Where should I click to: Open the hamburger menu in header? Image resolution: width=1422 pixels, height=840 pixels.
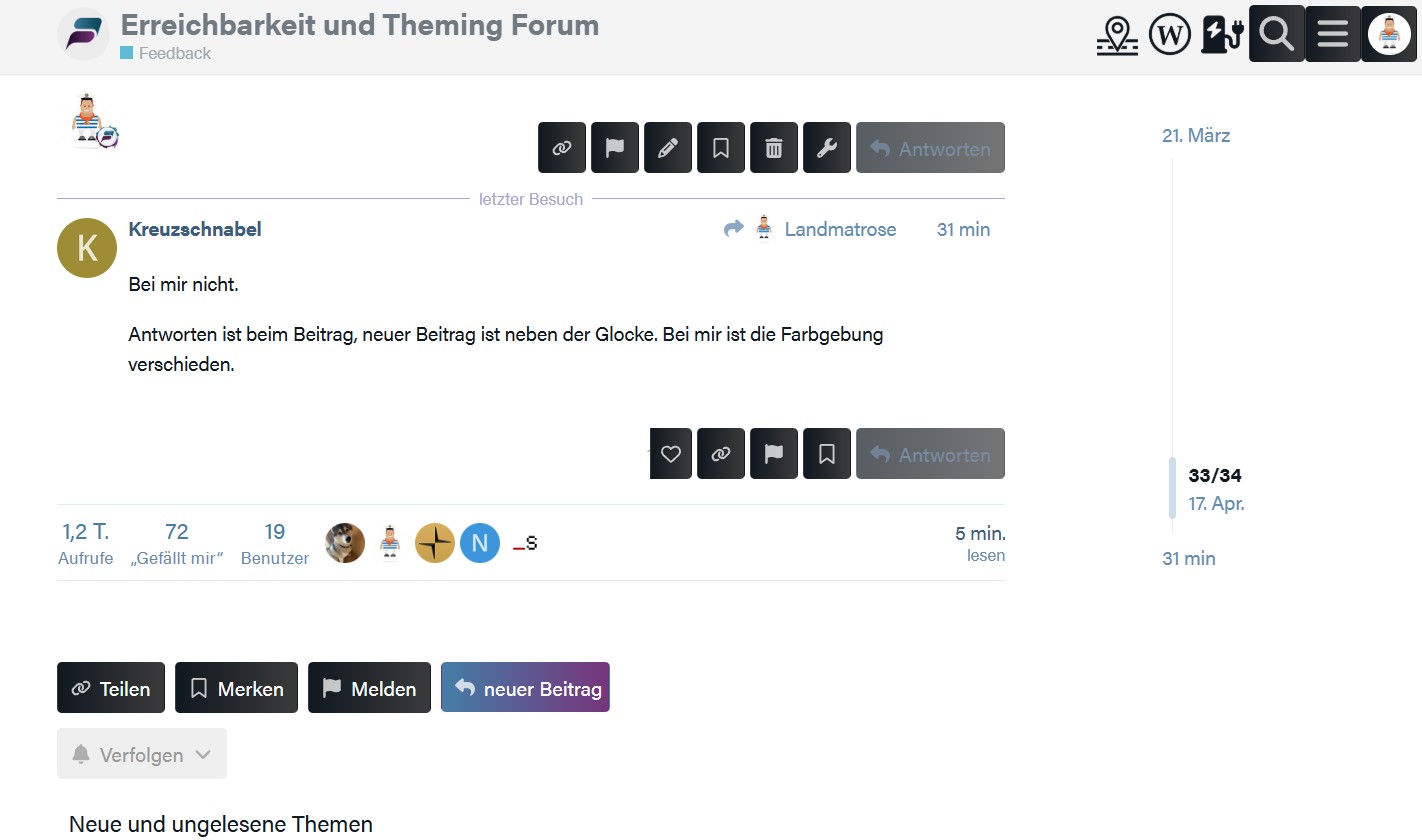[1333, 34]
